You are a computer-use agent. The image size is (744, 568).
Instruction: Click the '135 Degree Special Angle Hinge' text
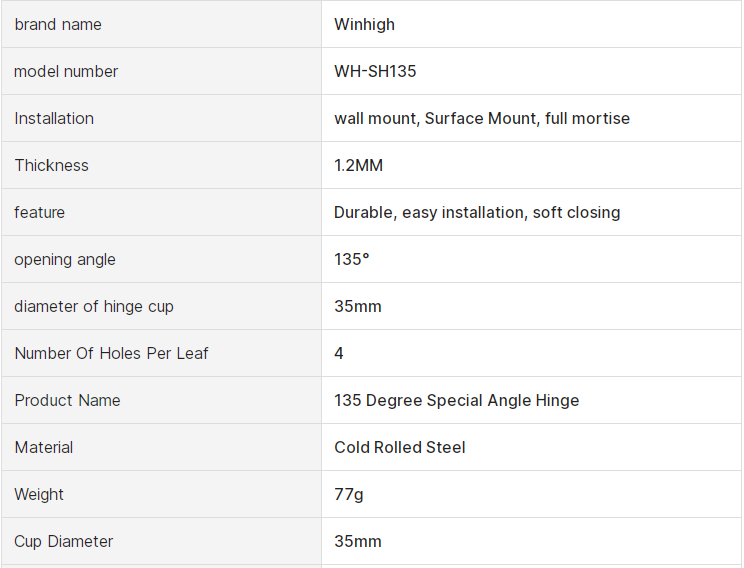(456, 400)
